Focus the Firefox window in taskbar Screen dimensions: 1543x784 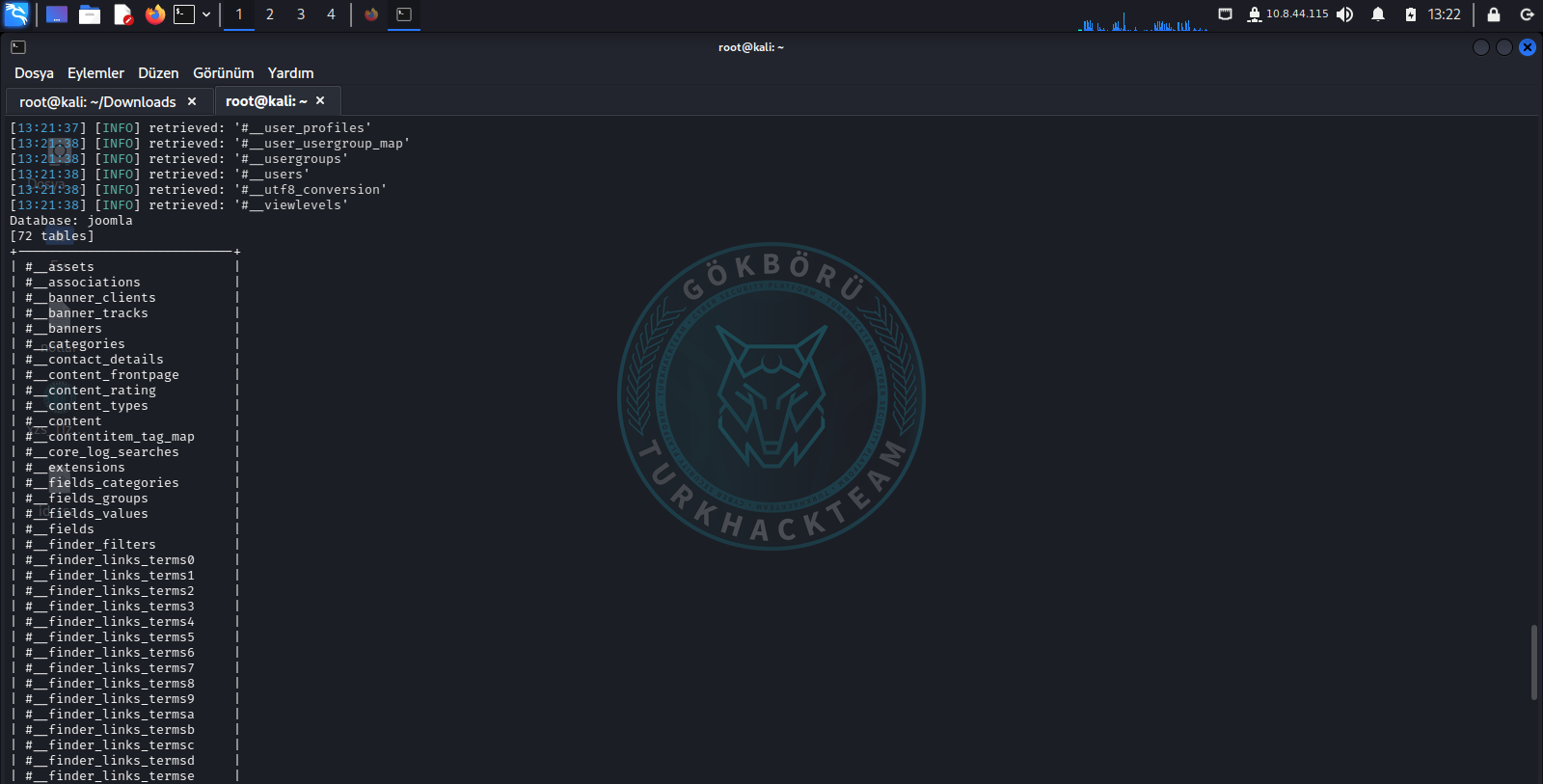tap(371, 14)
